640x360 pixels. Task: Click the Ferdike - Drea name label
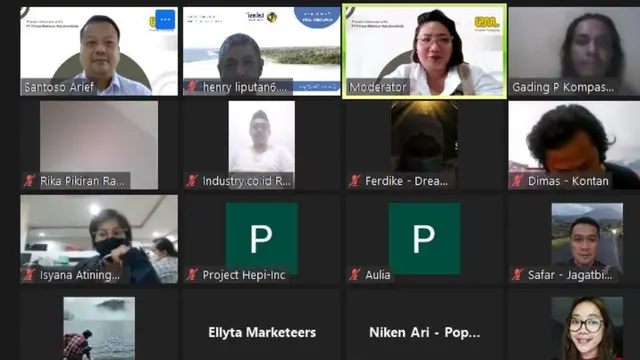pyautogui.click(x=406, y=181)
